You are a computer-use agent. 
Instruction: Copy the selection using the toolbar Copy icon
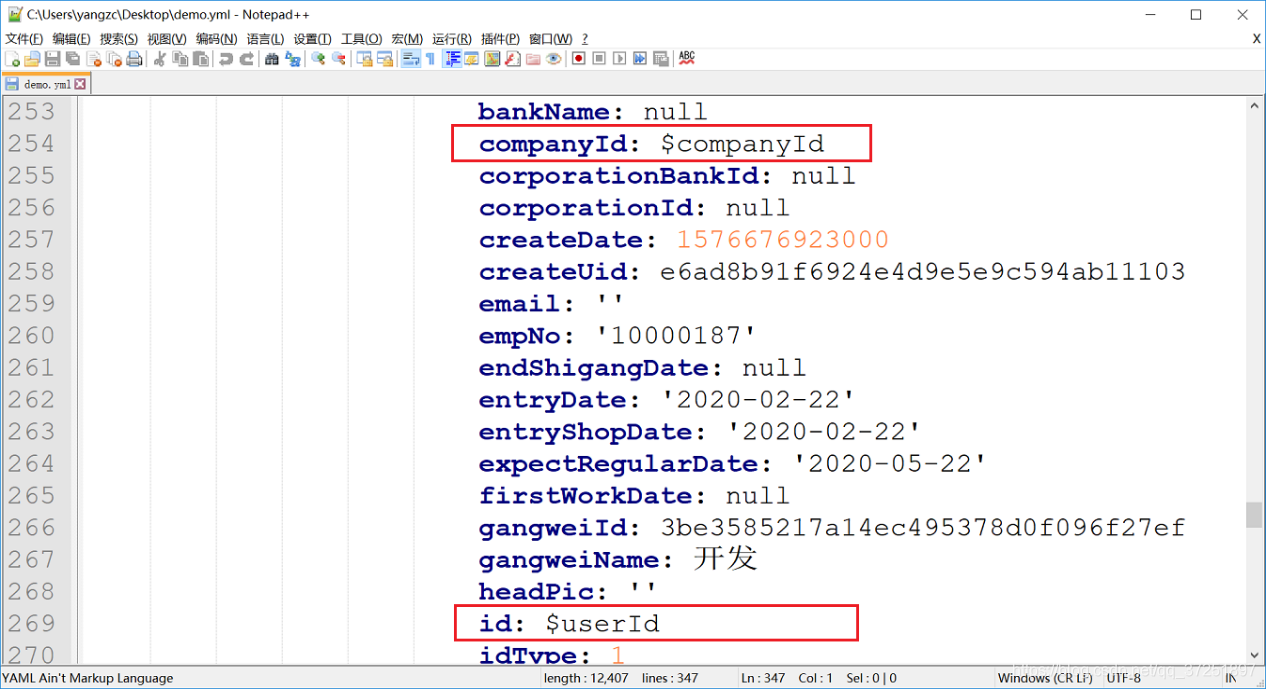point(180,59)
